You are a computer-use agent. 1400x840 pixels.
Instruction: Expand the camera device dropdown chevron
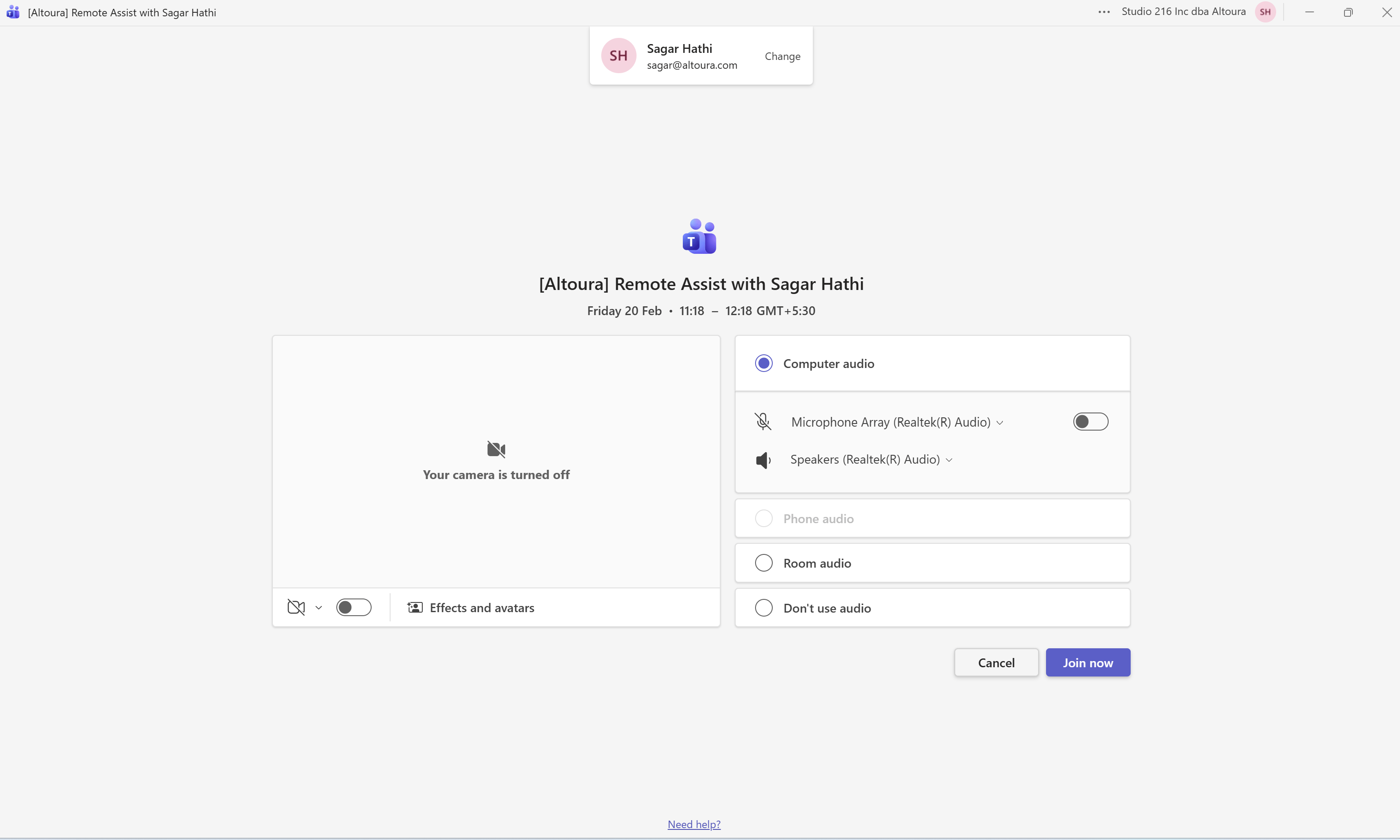pos(319,608)
